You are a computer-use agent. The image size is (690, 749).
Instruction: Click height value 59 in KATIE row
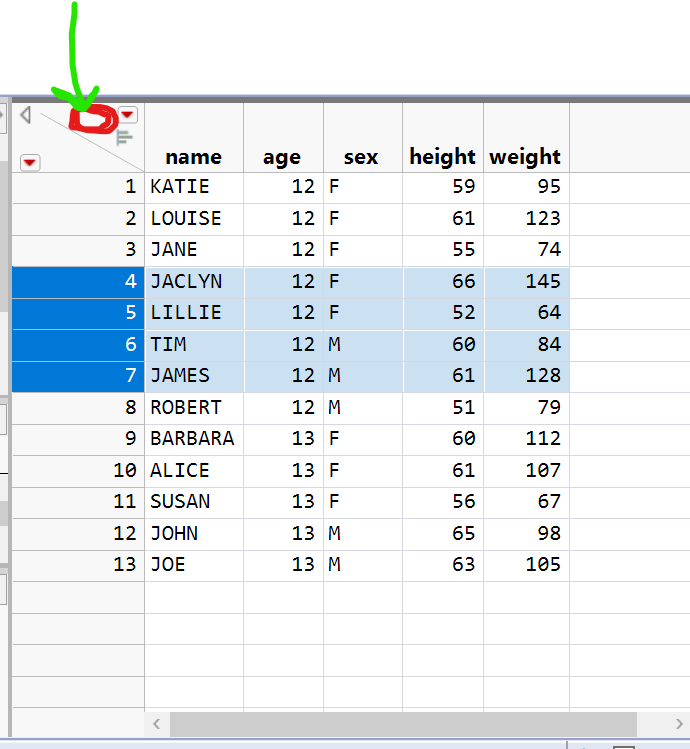click(x=464, y=187)
